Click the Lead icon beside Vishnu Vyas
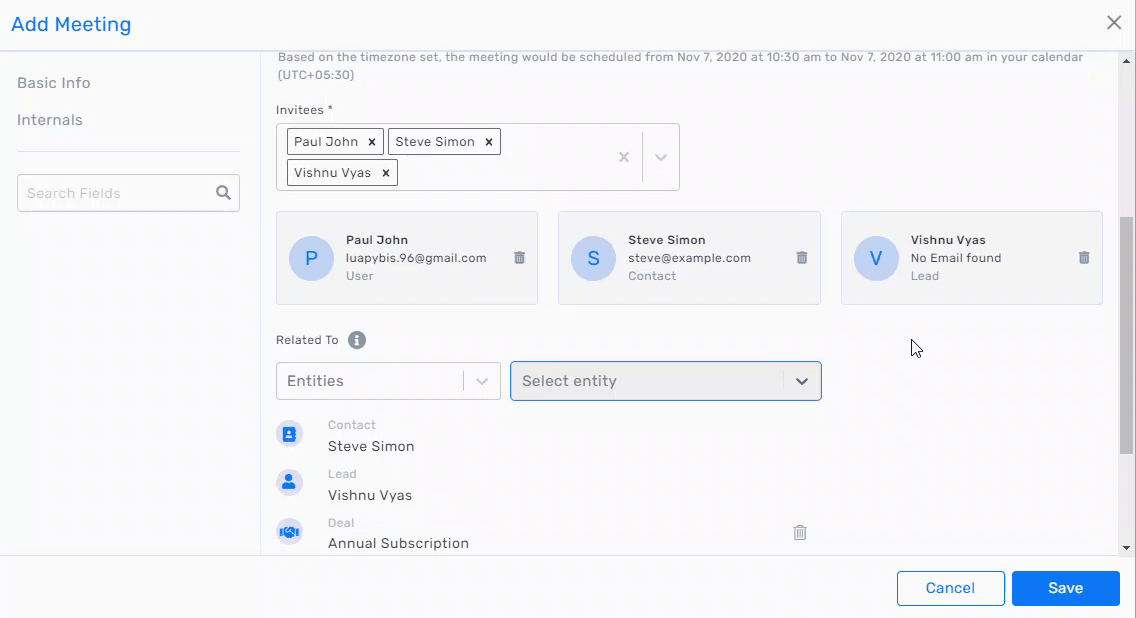This screenshot has width=1136, height=618. [289, 483]
